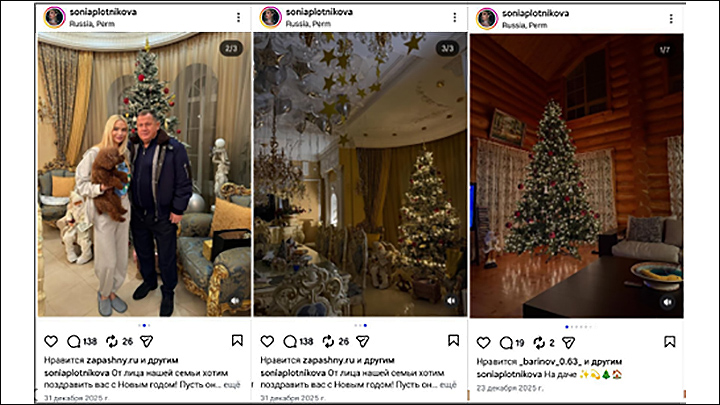Viewport: 720px width, 405px height.
Task: Like the middle post with heart icon
Action: click(x=267, y=341)
